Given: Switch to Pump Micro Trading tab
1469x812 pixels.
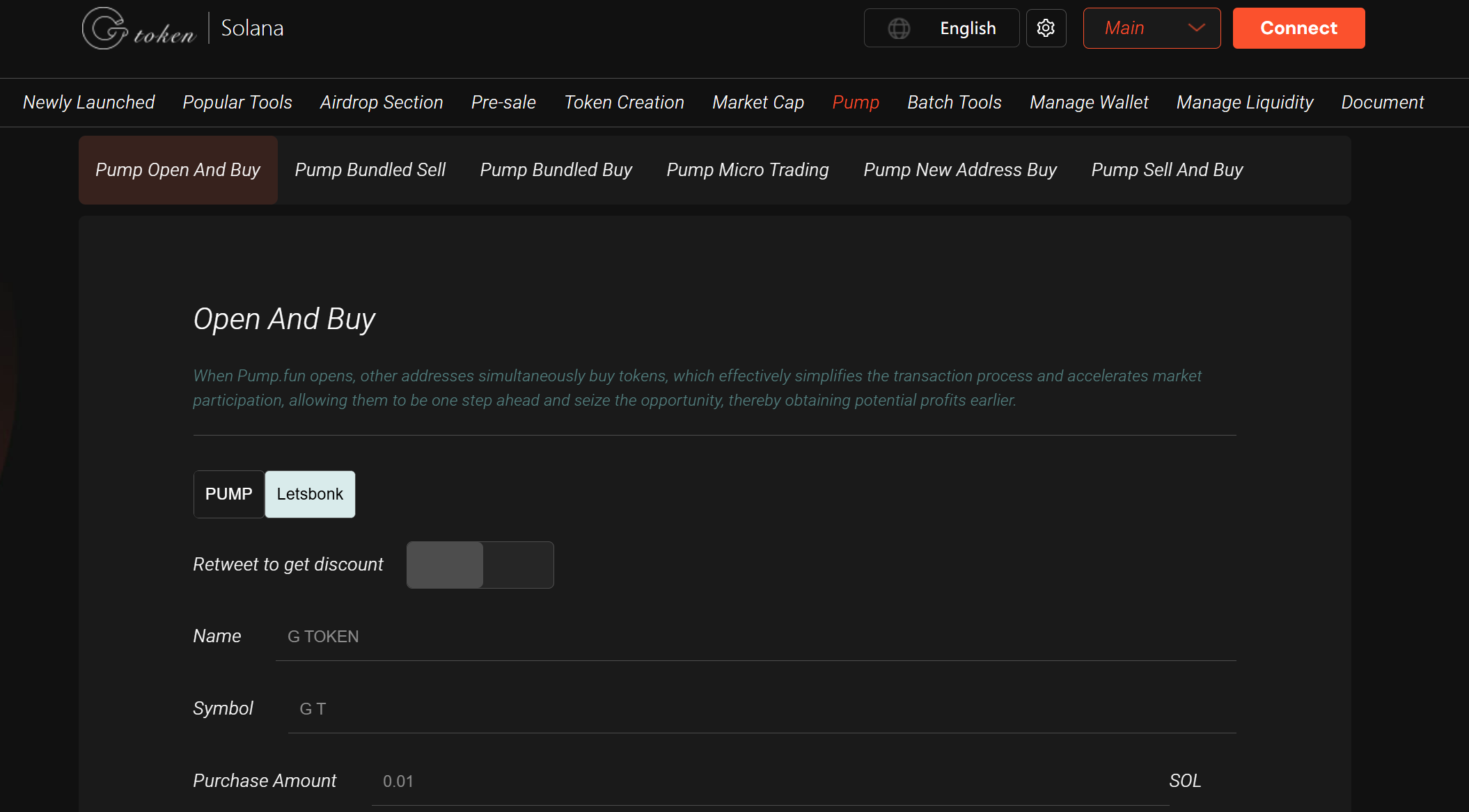Looking at the screenshot, I should pos(747,170).
